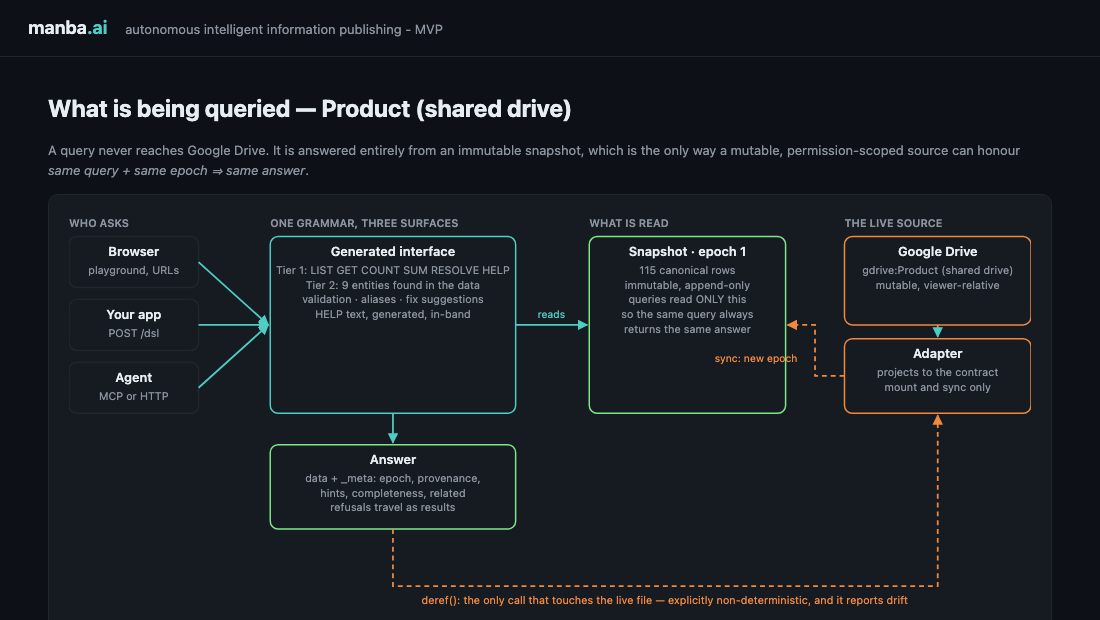This screenshot has width=1100, height=620.
Task: Click the Adapter box title
Action: (x=937, y=353)
